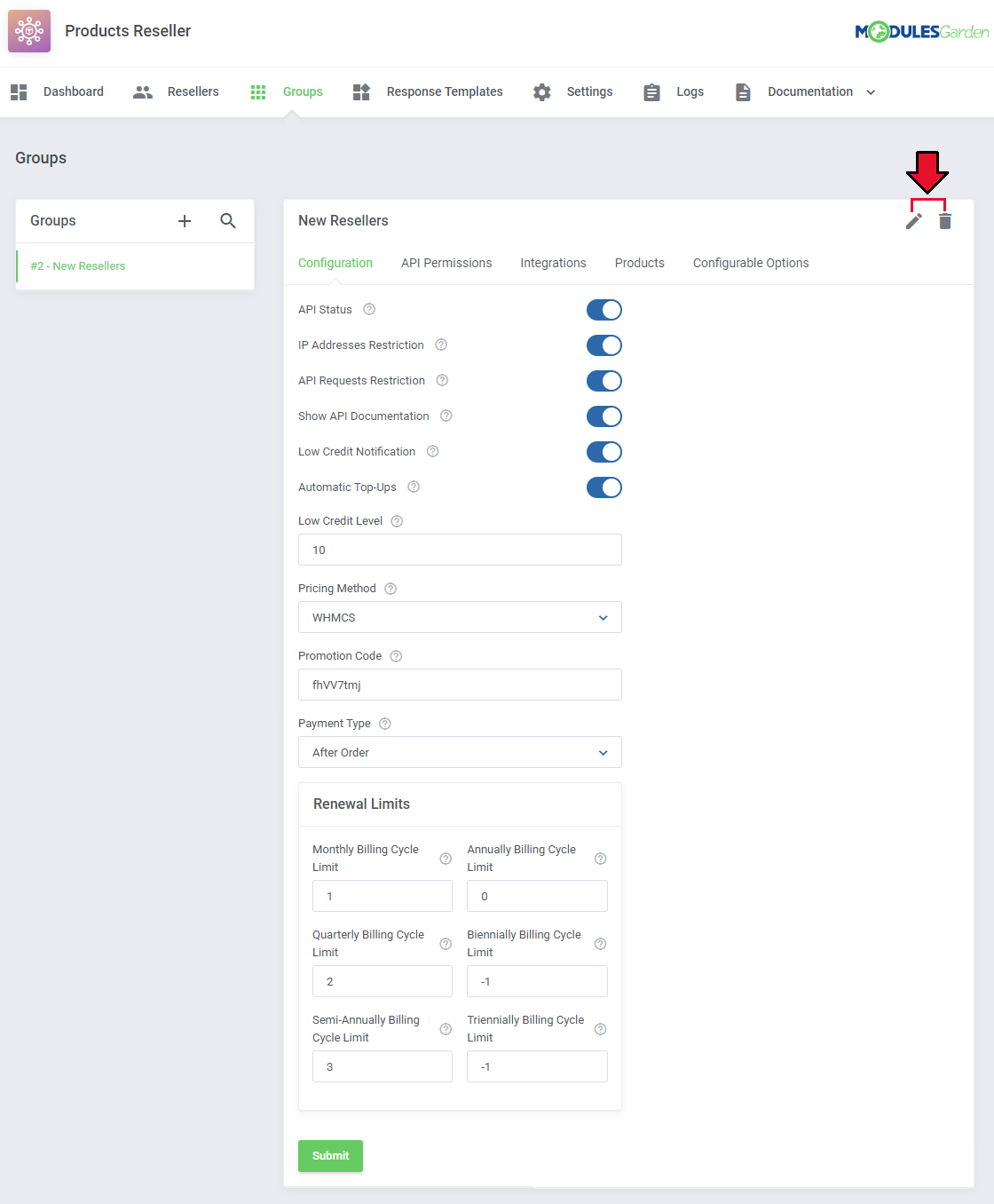The width and height of the screenshot is (994, 1204).
Task: Toggle API Status switch
Action: tap(604, 310)
